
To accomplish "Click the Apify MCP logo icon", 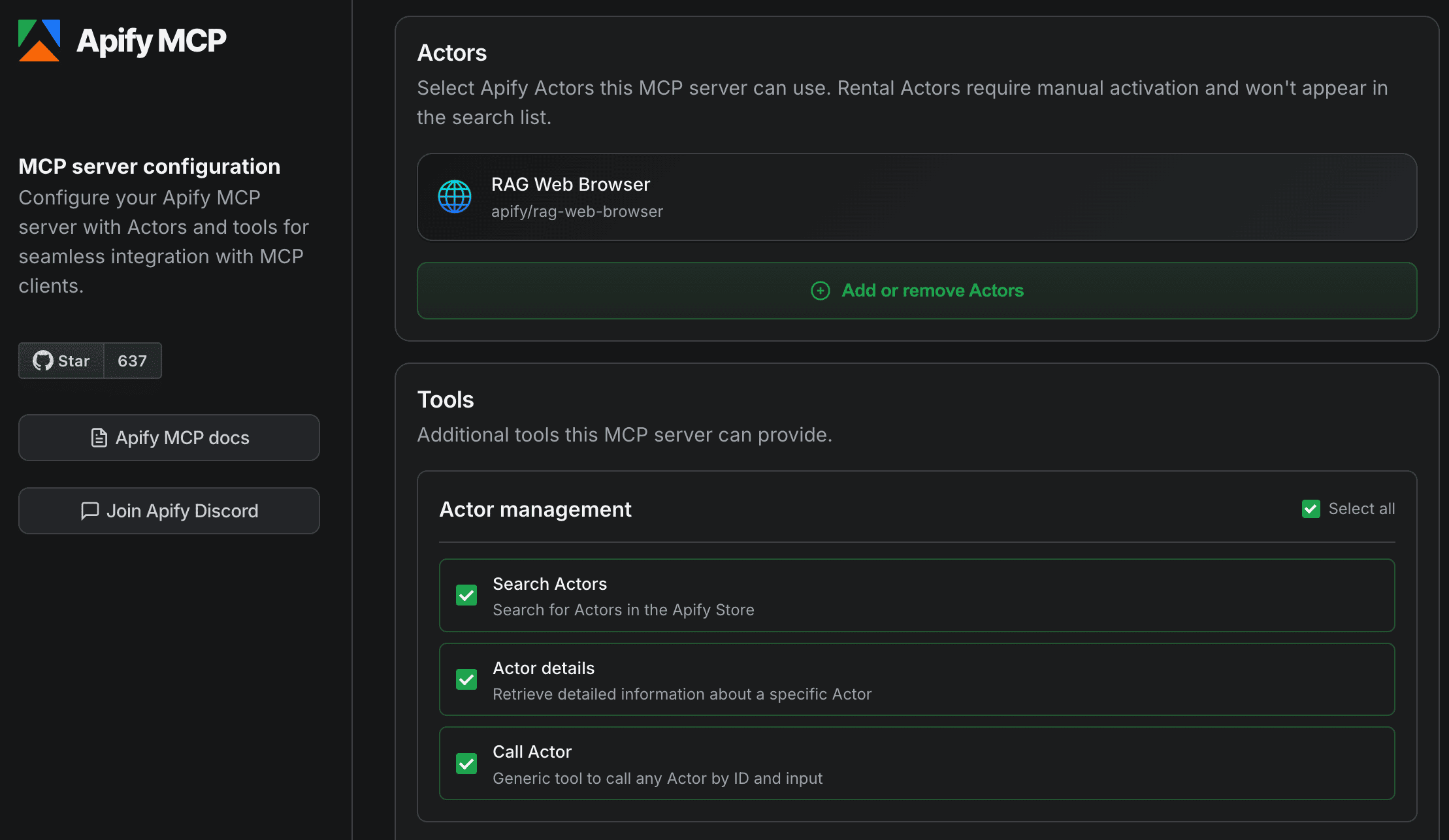I will point(39,40).
